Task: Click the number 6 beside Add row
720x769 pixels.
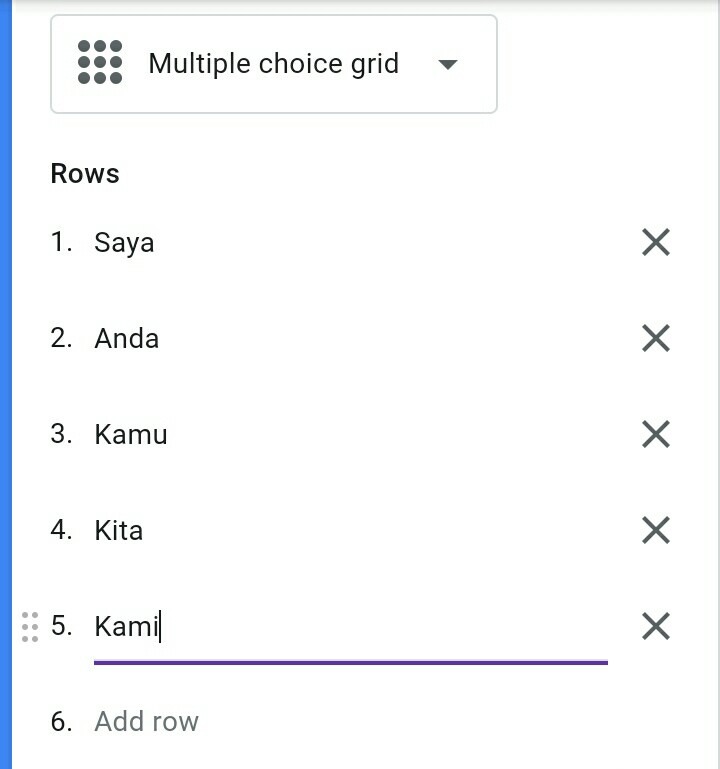Action: click(x=61, y=722)
